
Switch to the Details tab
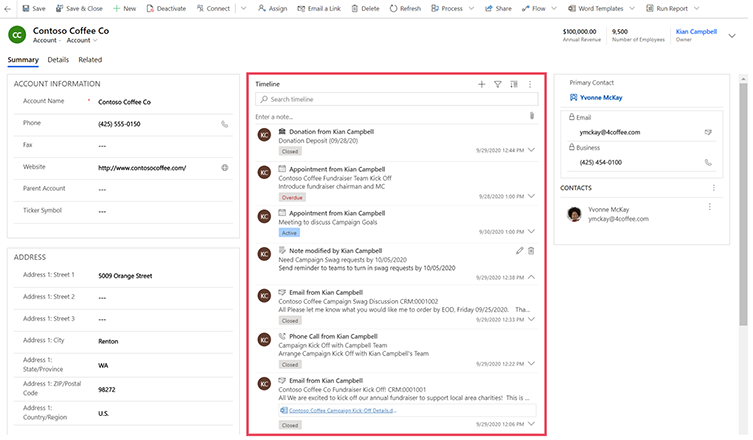(x=58, y=60)
